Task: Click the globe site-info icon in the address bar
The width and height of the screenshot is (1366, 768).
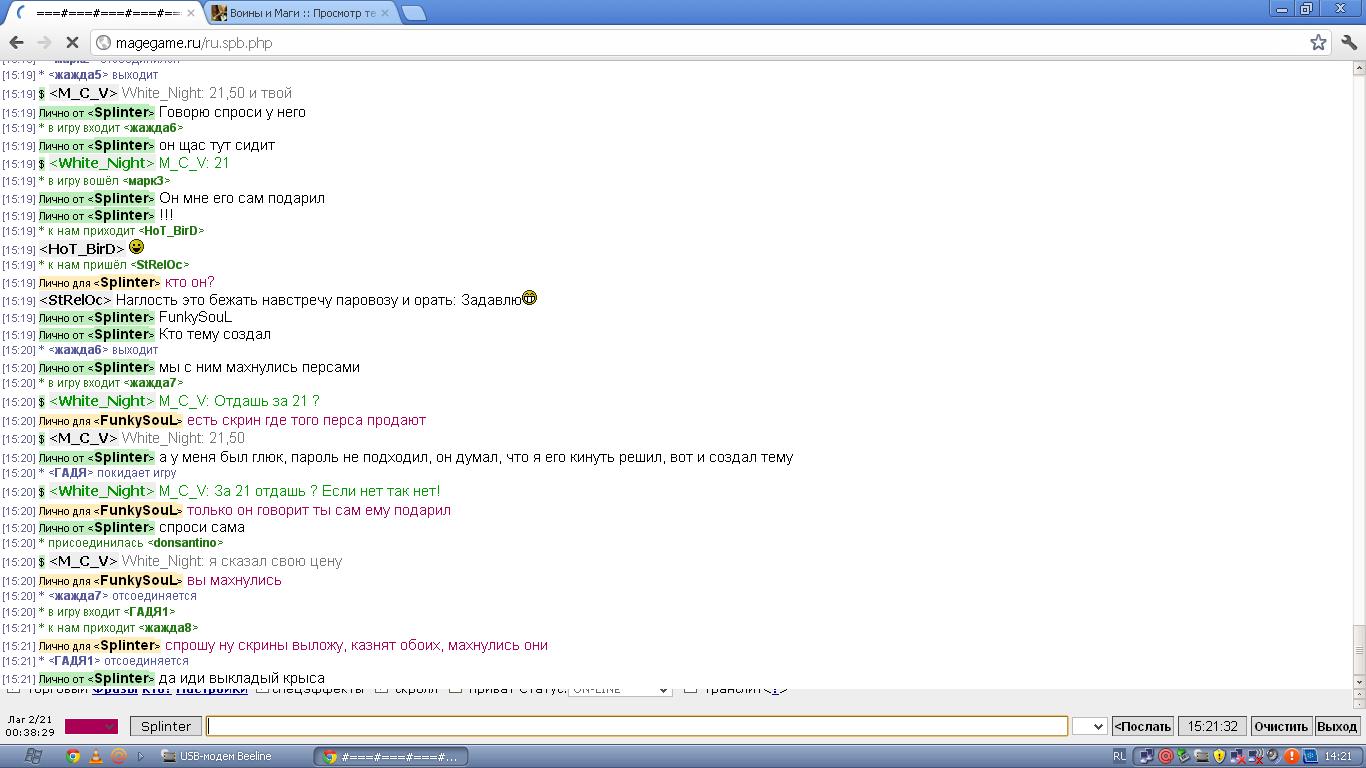Action: point(103,43)
